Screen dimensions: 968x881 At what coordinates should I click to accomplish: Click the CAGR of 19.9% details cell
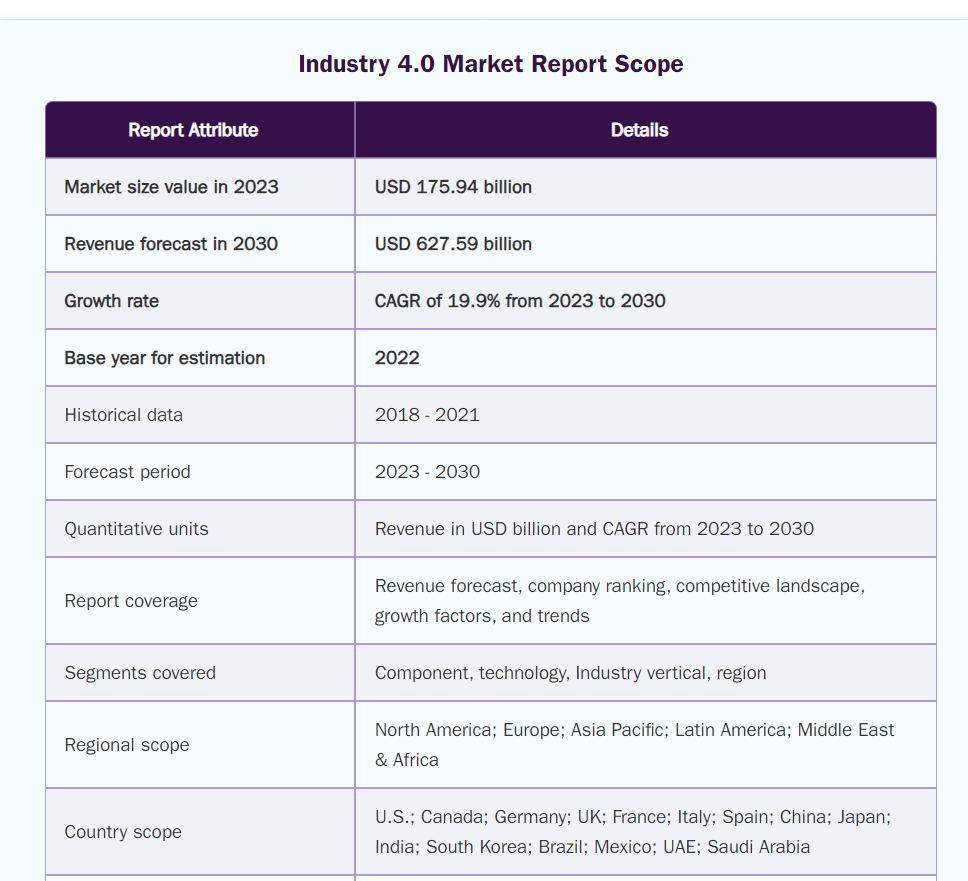click(520, 301)
